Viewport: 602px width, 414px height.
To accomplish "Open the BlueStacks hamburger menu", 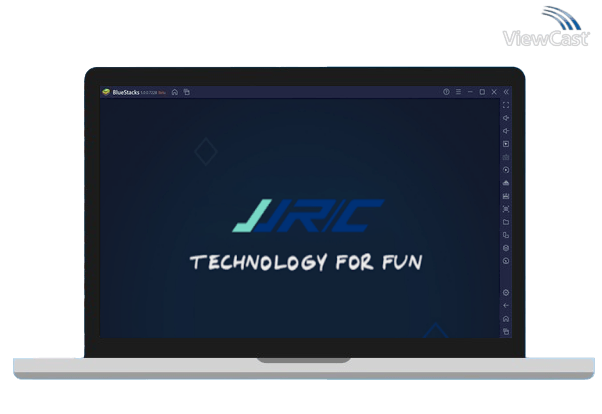I will 458,92.
